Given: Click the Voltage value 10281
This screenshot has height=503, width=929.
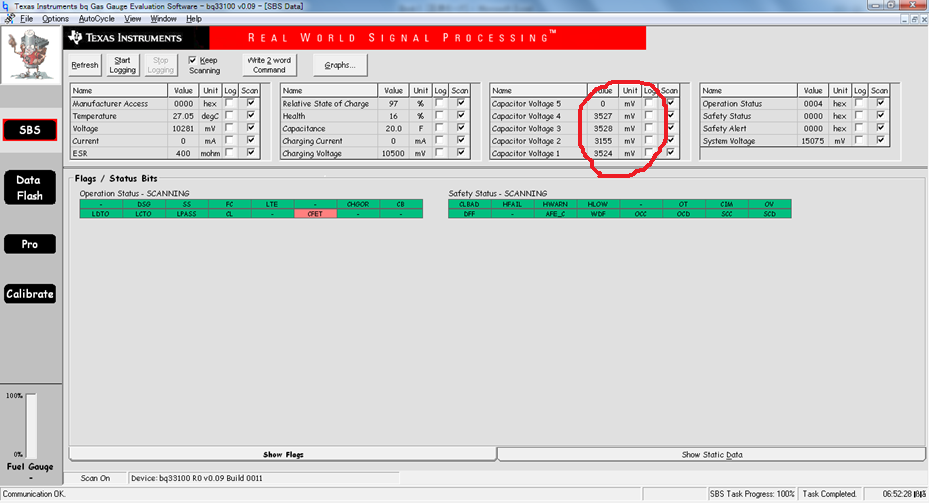Looking at the screenshot, I should [182, 129].
